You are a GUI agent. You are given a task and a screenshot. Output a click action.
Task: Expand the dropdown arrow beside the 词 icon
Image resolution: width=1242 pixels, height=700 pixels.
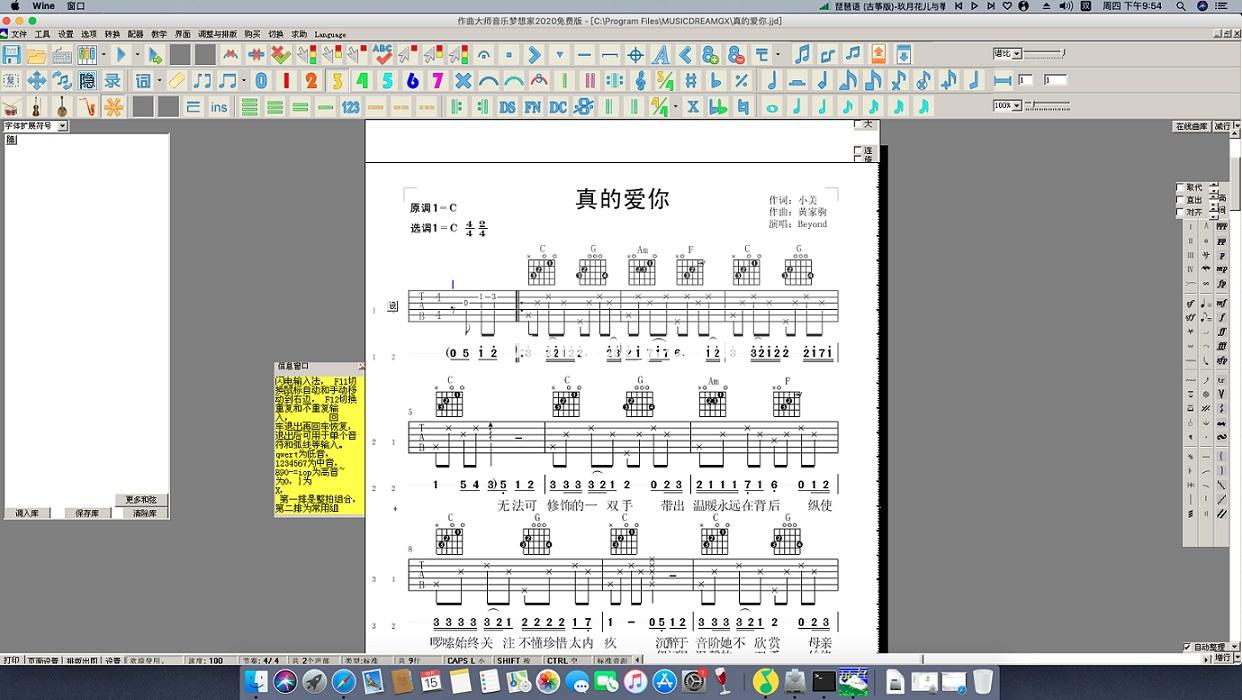coord(160,80)
